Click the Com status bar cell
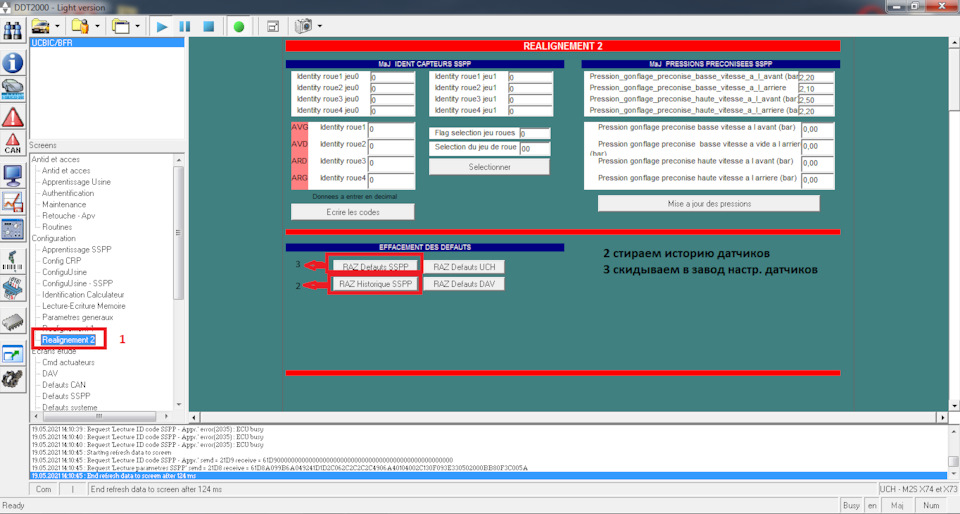This screenshot has height=514, width=960. tap(43, 490)
